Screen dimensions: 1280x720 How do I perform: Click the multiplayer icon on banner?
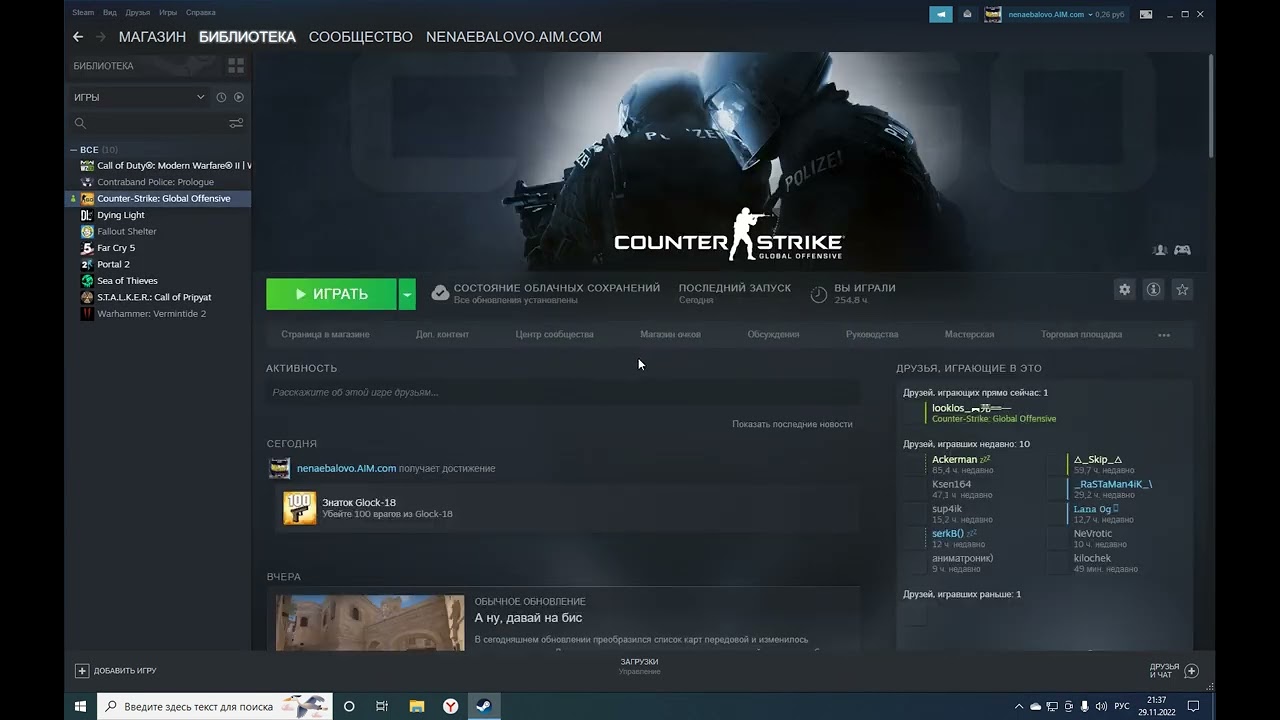coord(1160,250)
